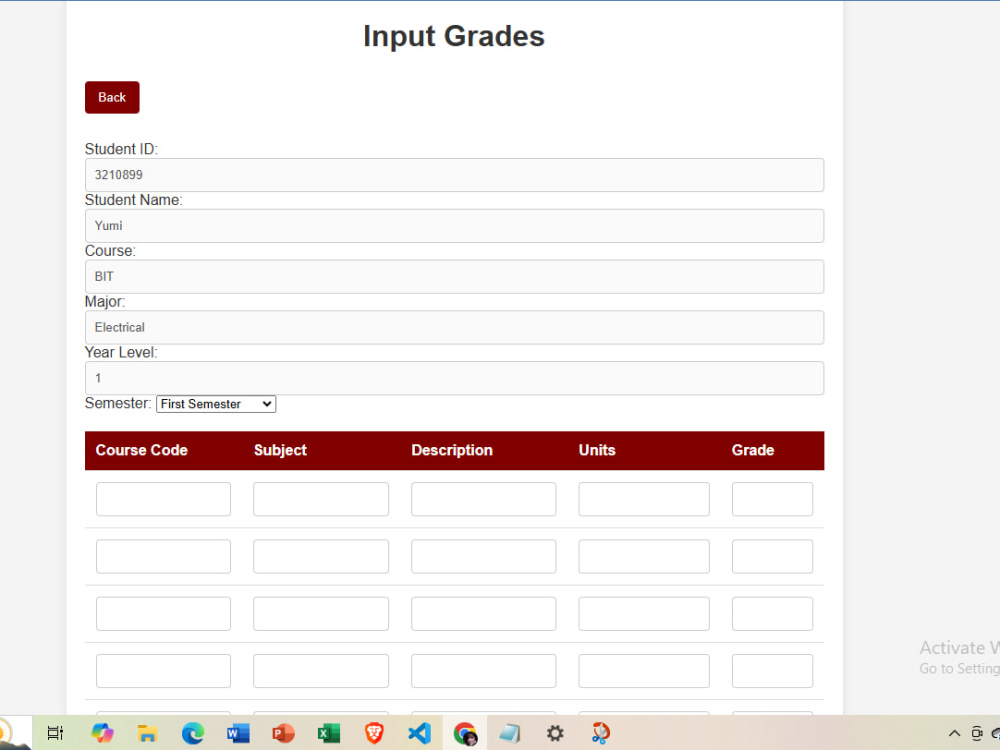1000x750 pixels.
Task: Click the 'Year Level:' label
Action: (x=121, y=353)
